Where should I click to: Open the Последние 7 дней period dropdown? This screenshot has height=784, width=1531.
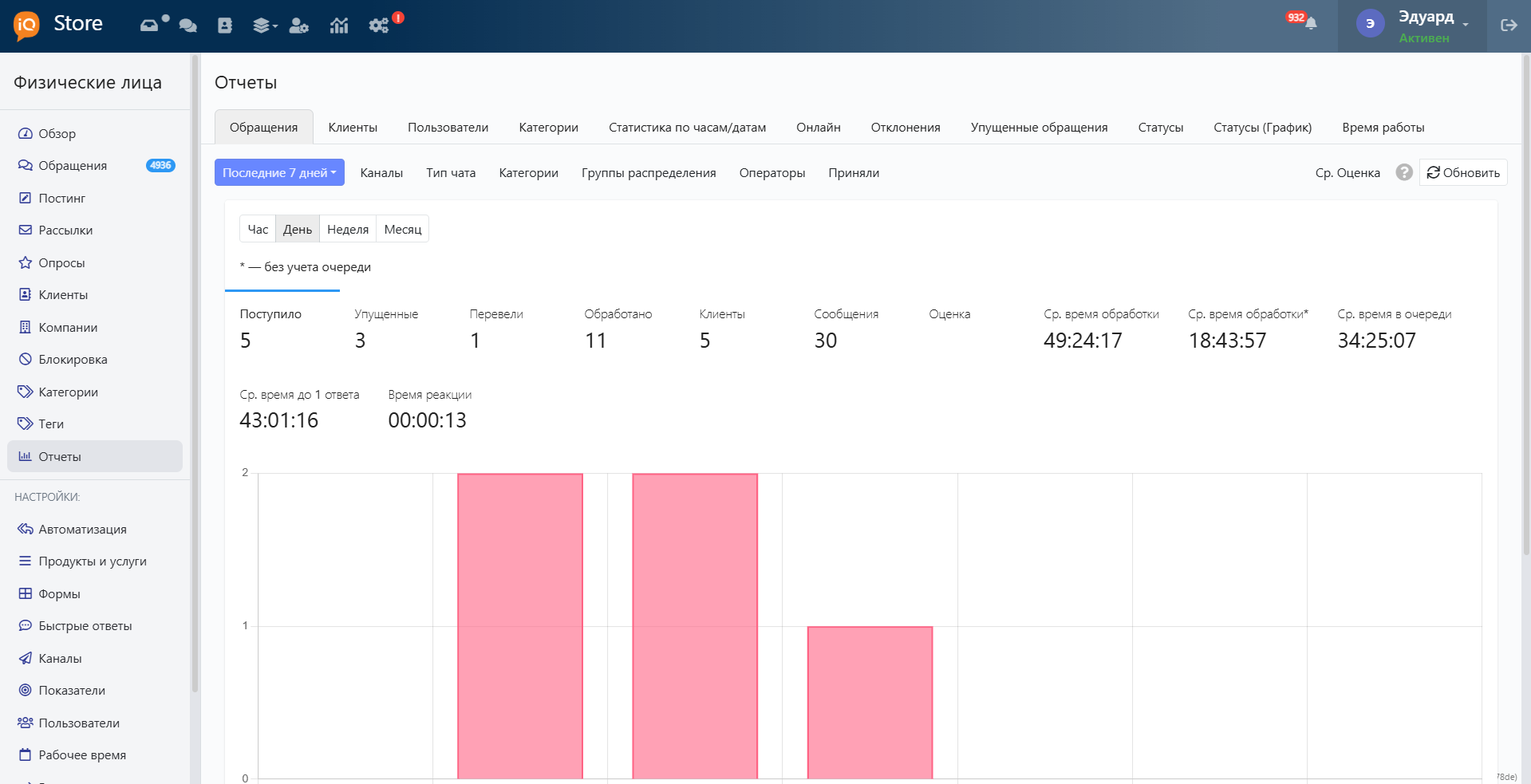click(279, 172)
